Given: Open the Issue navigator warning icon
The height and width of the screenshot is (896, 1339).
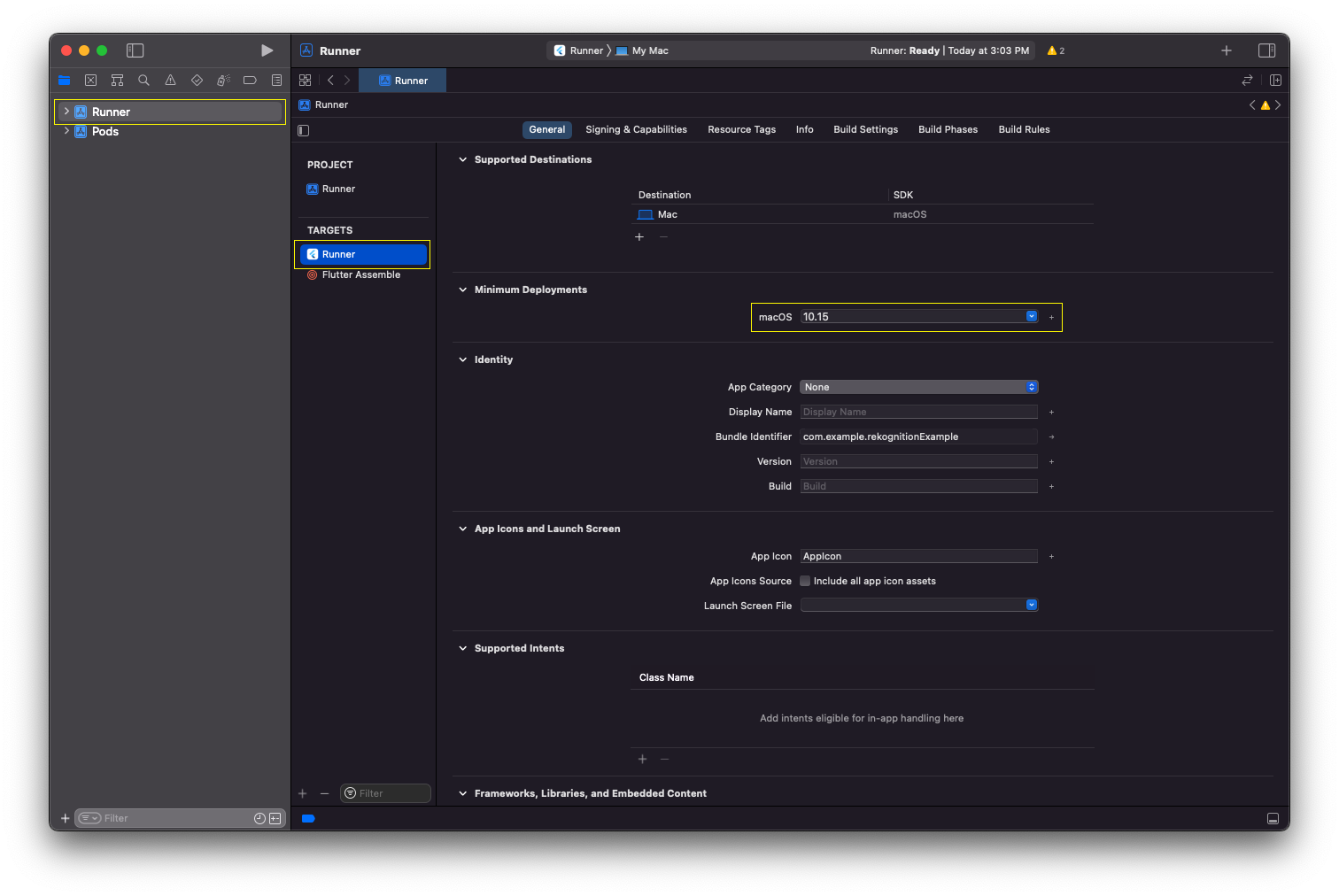Looking at the screenshot, I should (170, 80).
